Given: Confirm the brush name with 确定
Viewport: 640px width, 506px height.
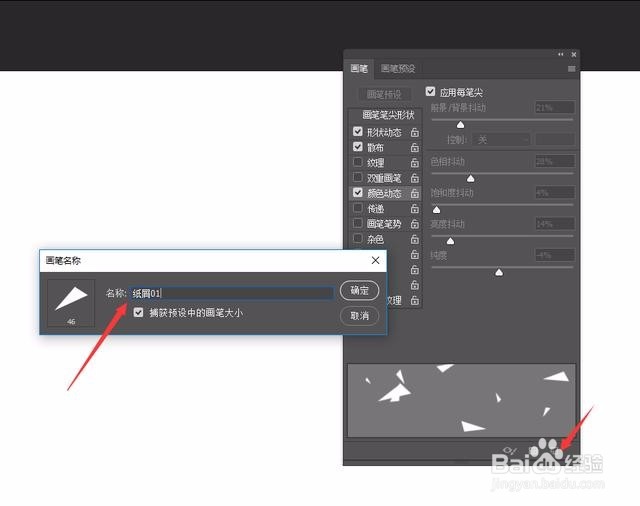Looking at the screenshot, I should (x=360, y=291).
